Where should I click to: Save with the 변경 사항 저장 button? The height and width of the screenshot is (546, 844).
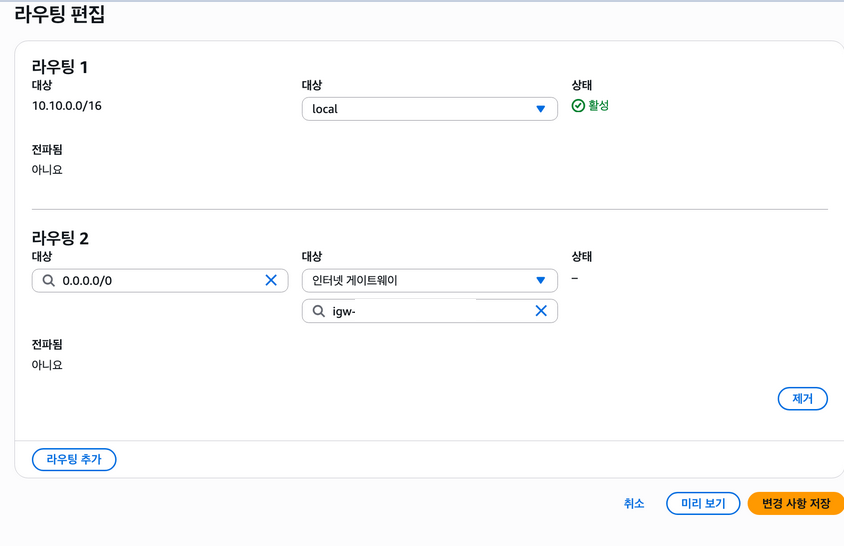click(x=795, y=504)
